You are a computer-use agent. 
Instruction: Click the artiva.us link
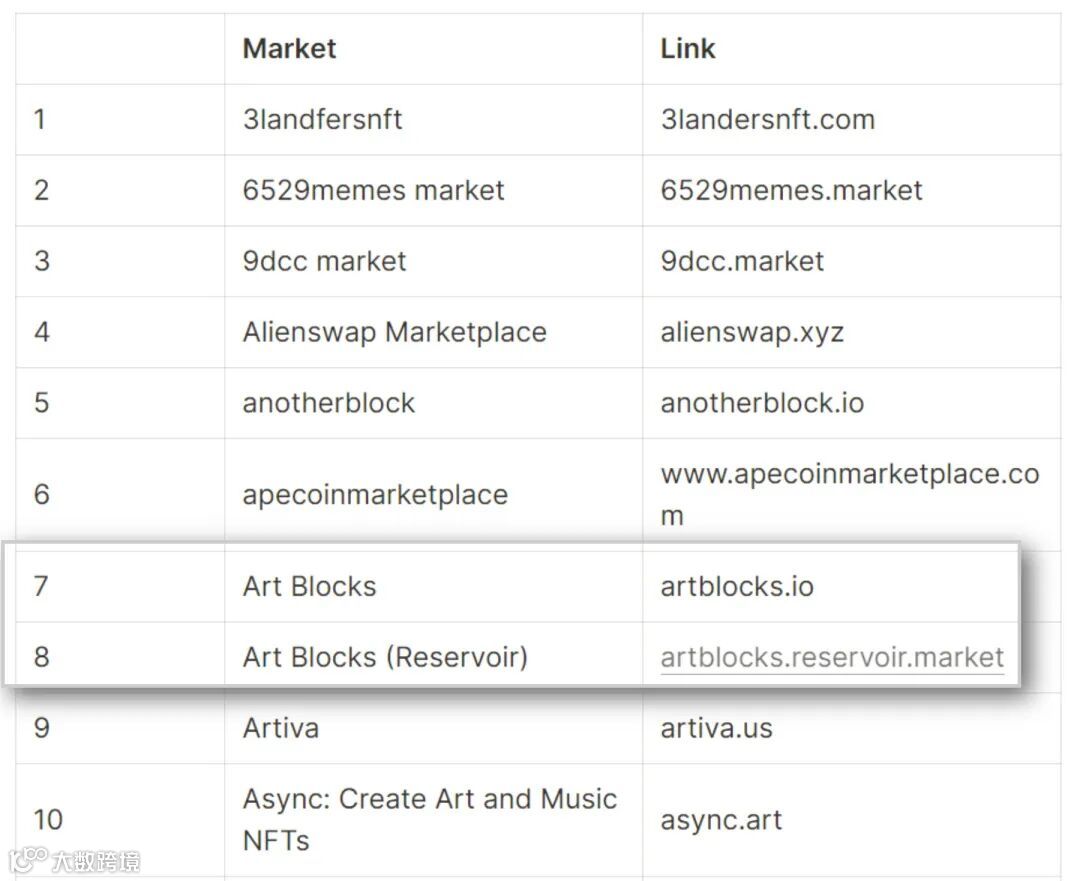coord(716,728)
